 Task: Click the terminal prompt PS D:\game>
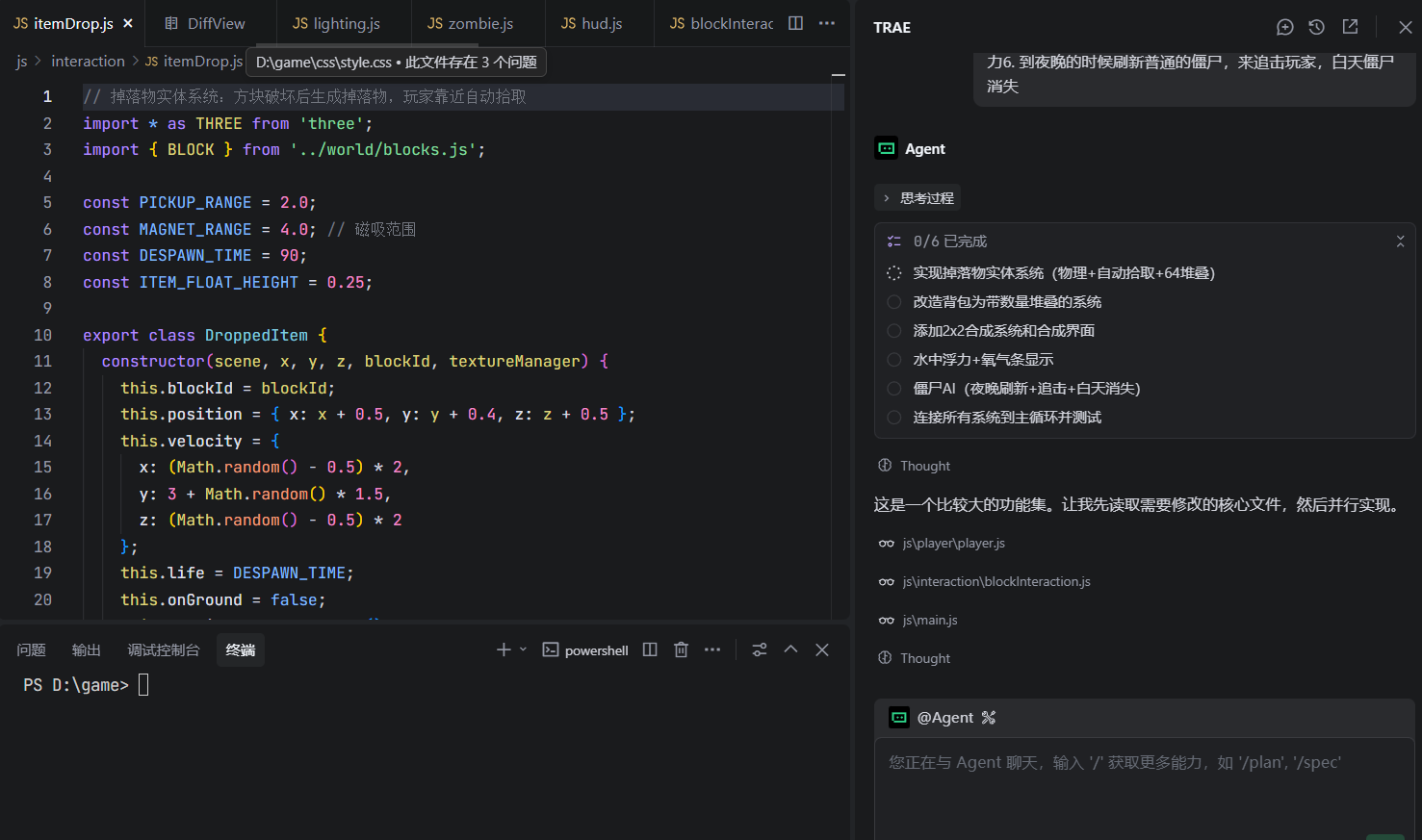coord(76,685)
